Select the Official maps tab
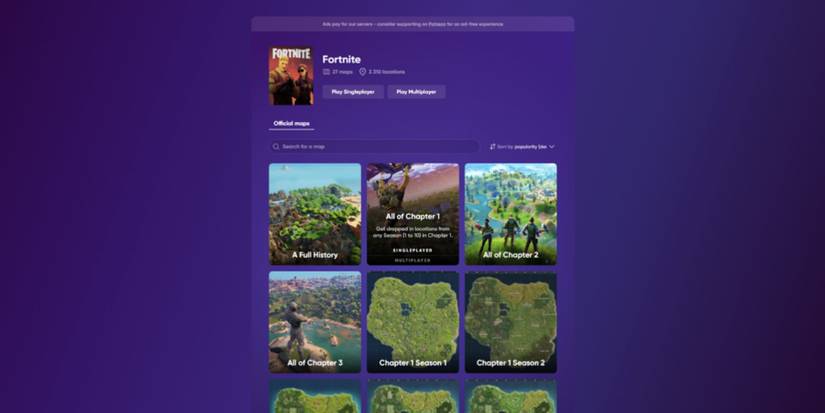Viewport: 825px width, 413px height. [x=291, y=124]
